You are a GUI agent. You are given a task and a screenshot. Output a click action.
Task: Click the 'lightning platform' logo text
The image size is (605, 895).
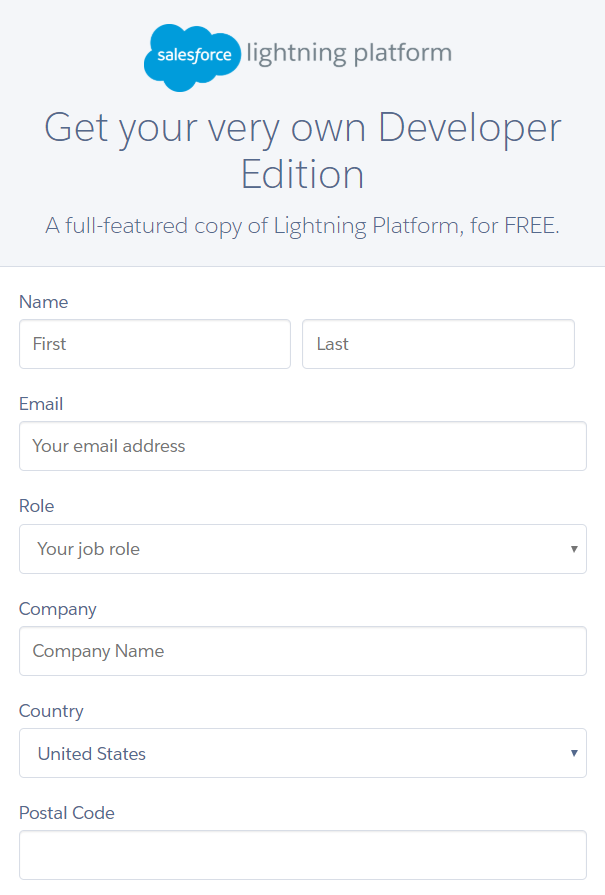(x=349, y=53)
